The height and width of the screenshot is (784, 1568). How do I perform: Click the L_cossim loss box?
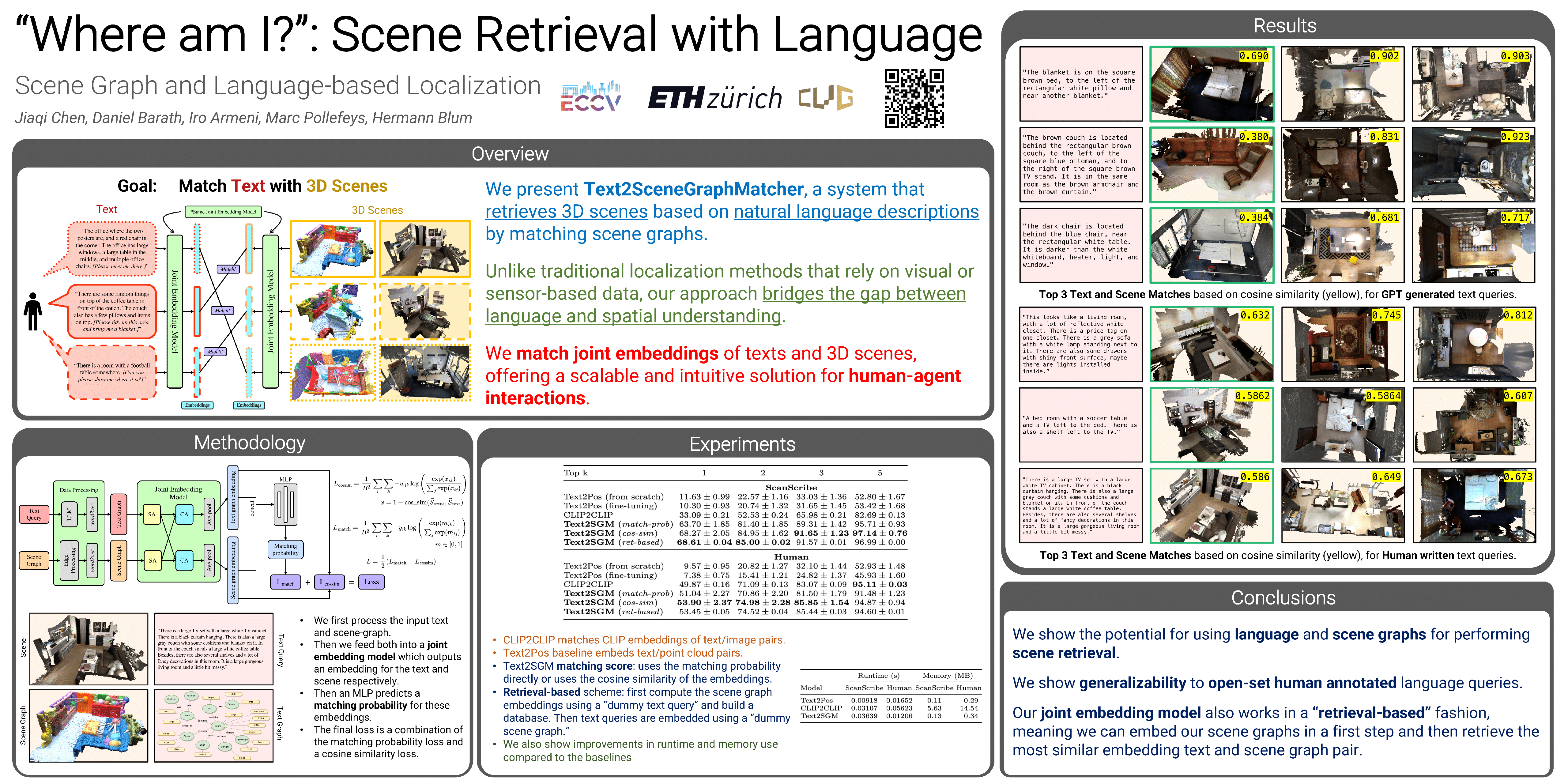(329, 582)
